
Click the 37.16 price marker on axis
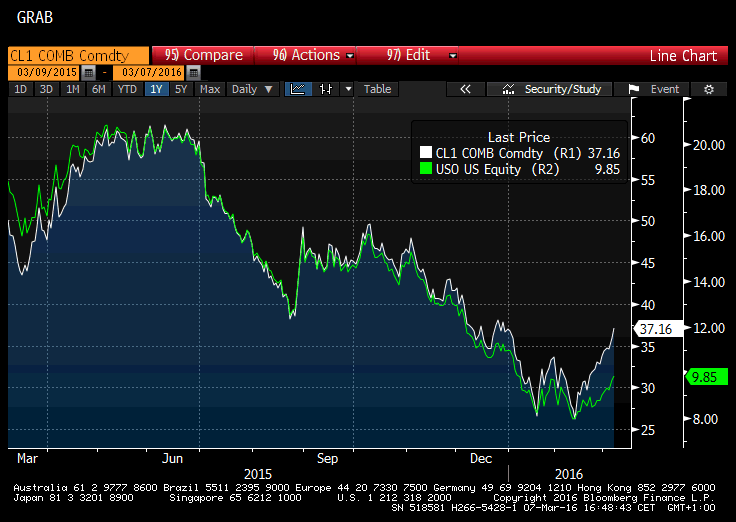(658, 329)
